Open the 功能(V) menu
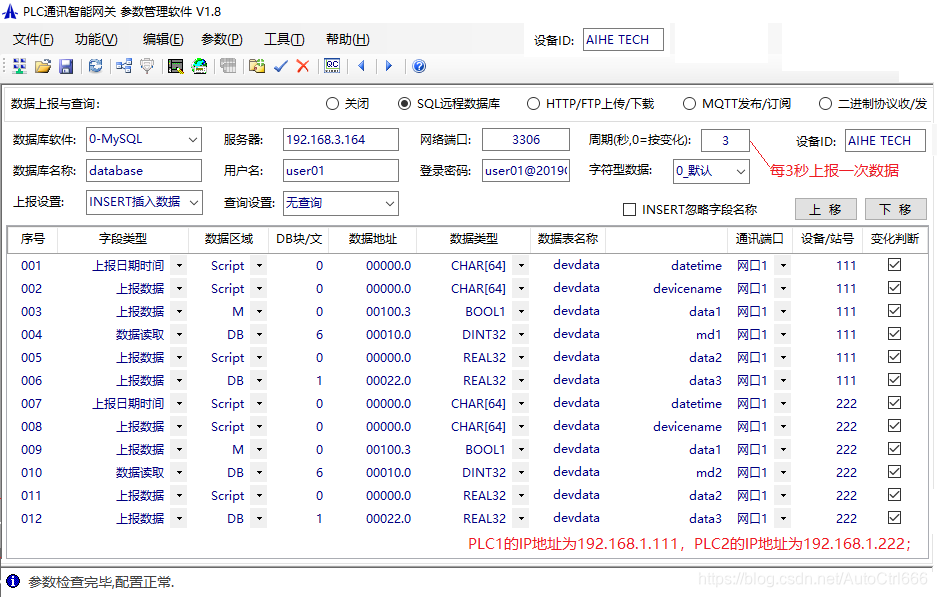This screenshot has width=937, height=597. tap(96, 39)
